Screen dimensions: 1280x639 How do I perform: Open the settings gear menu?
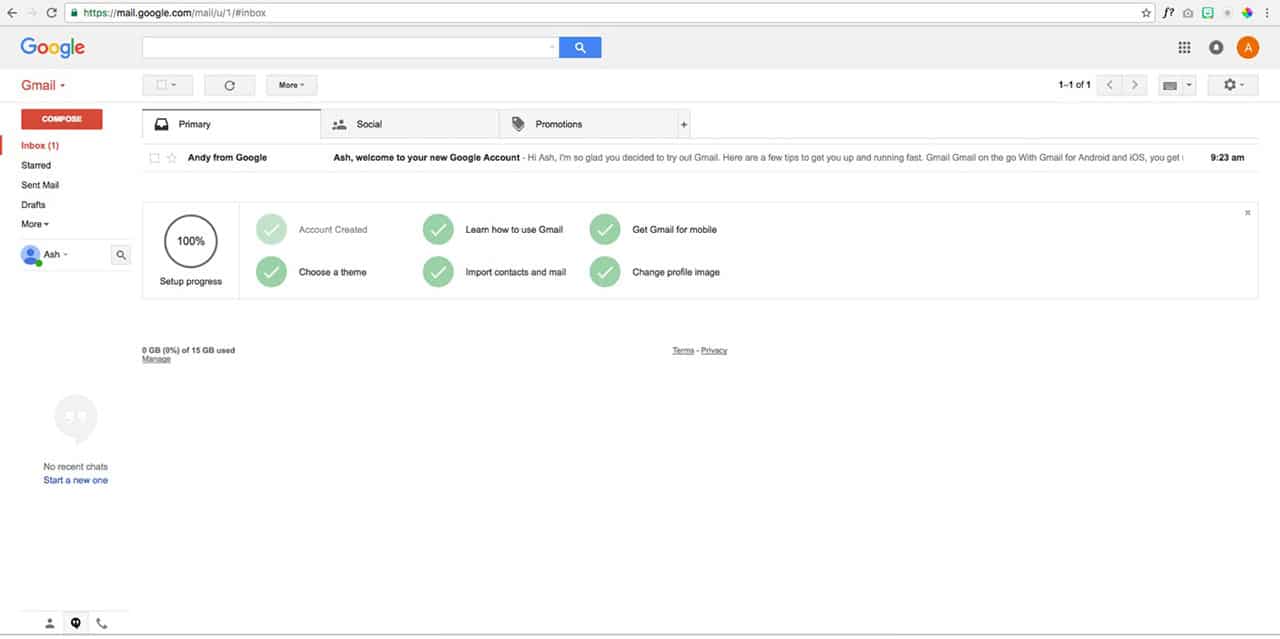pyautogui.click(x=1233, y=85)
